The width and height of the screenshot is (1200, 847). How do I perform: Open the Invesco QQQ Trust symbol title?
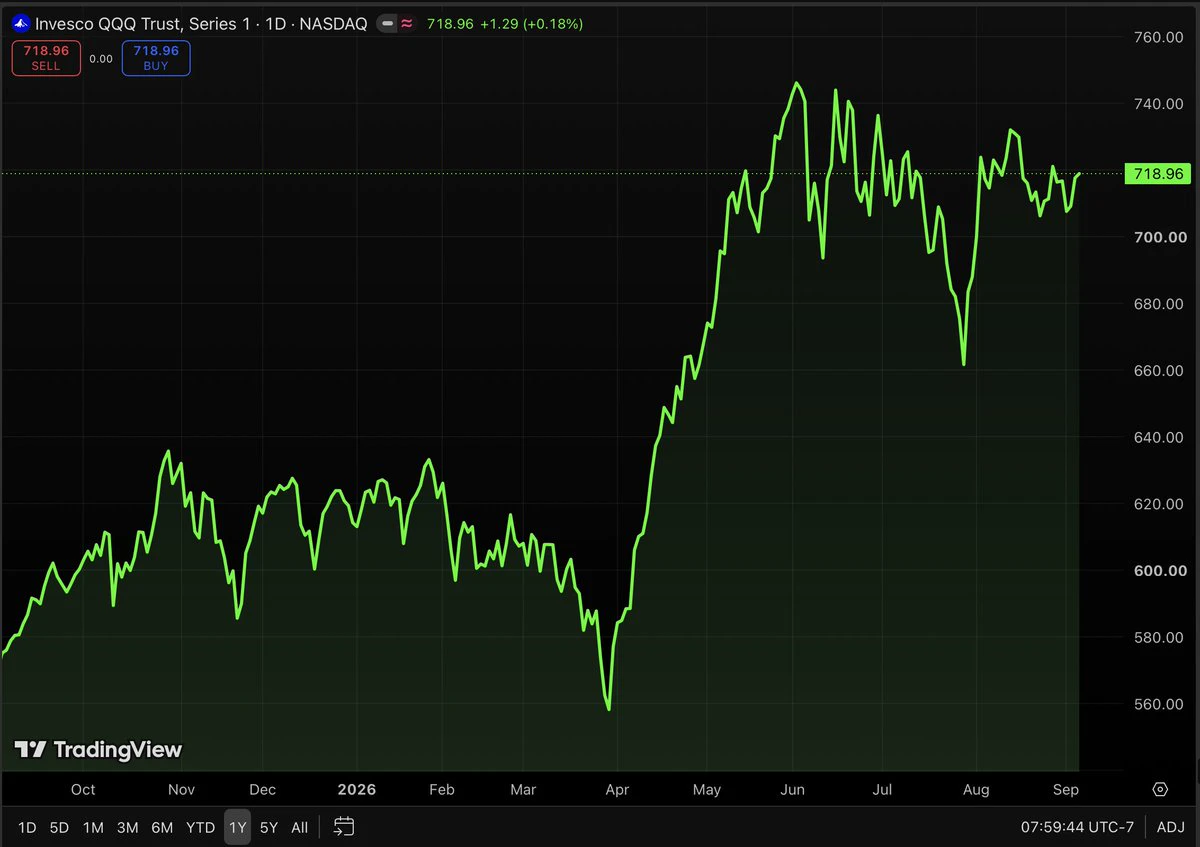201,23
